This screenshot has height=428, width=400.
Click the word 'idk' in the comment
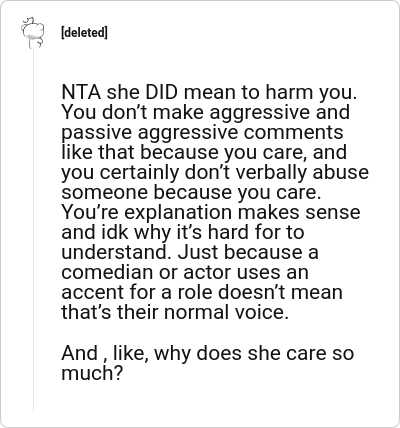click(x=115, y=232)
